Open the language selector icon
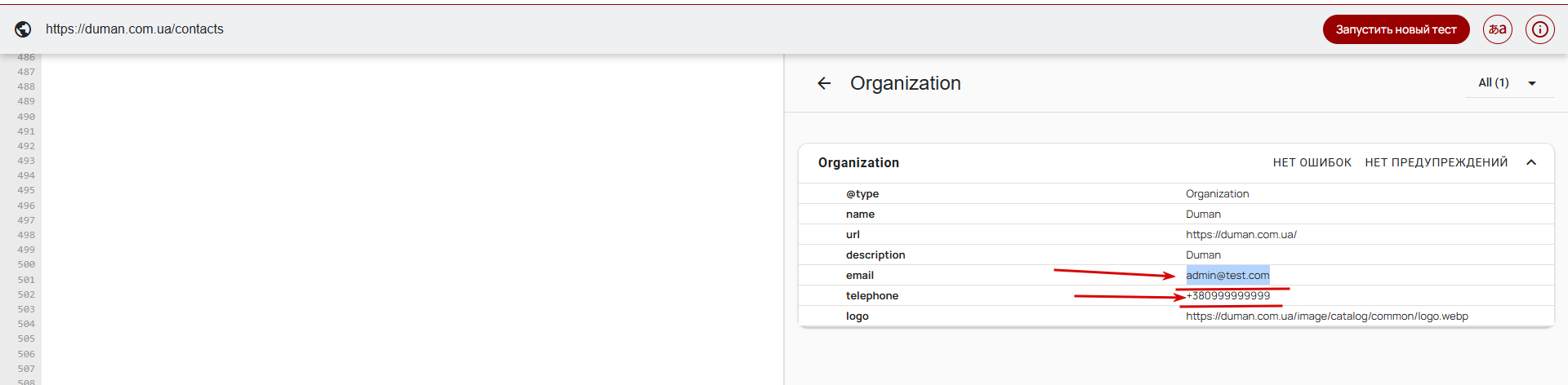This screenshot has width=1568, height=385. click(x=1498, y=29)
